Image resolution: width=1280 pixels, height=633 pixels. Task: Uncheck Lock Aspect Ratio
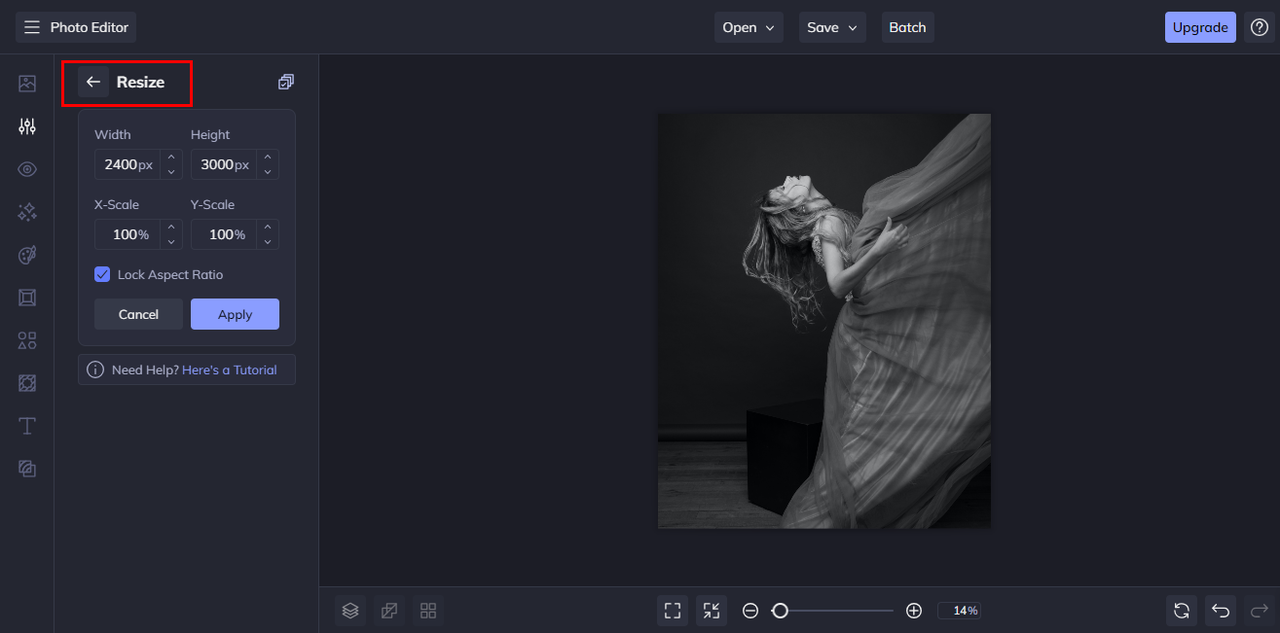(102, 274)
